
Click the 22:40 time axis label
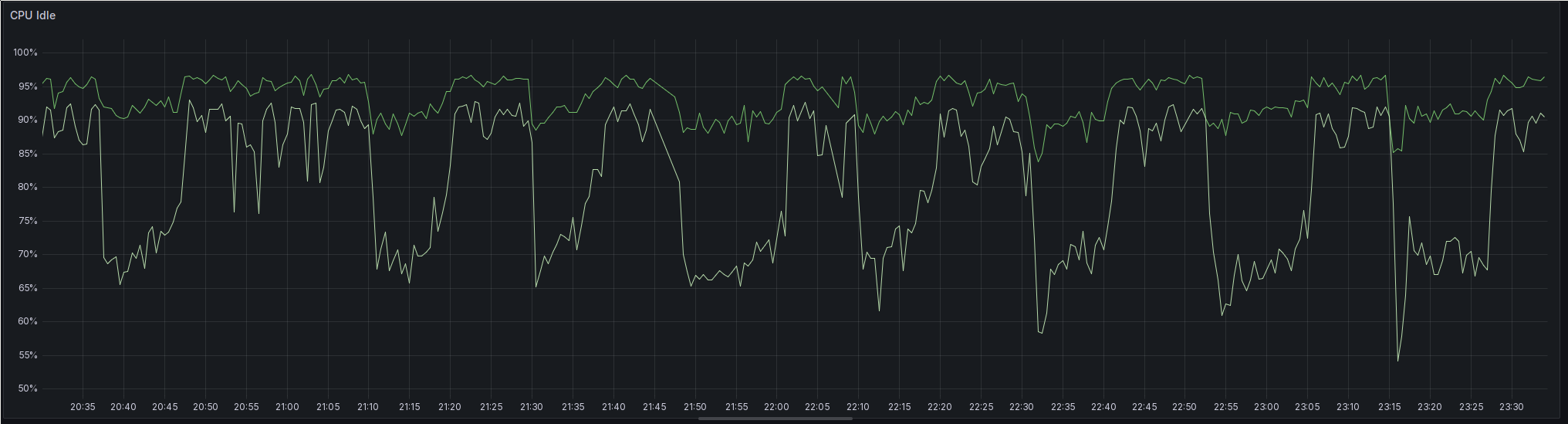click(x=1103, y=407)
